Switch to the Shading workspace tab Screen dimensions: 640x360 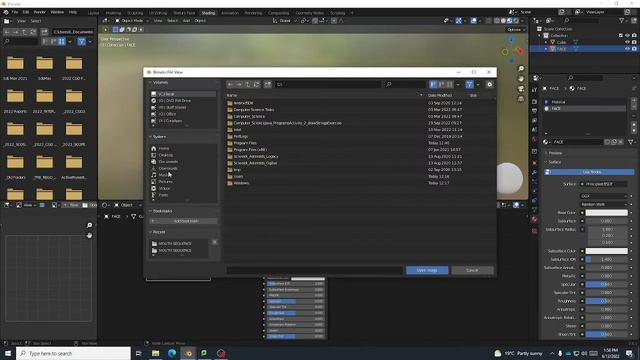coord(208,13)
